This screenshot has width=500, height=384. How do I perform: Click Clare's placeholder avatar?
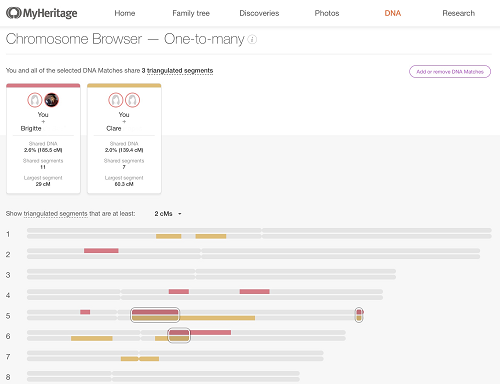click(x=132, y=100)
